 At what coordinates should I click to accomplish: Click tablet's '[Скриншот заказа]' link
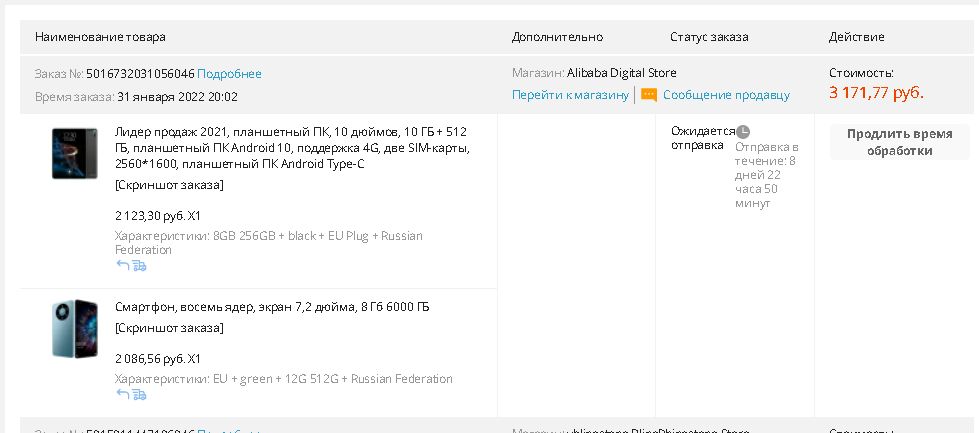point(169,185)
